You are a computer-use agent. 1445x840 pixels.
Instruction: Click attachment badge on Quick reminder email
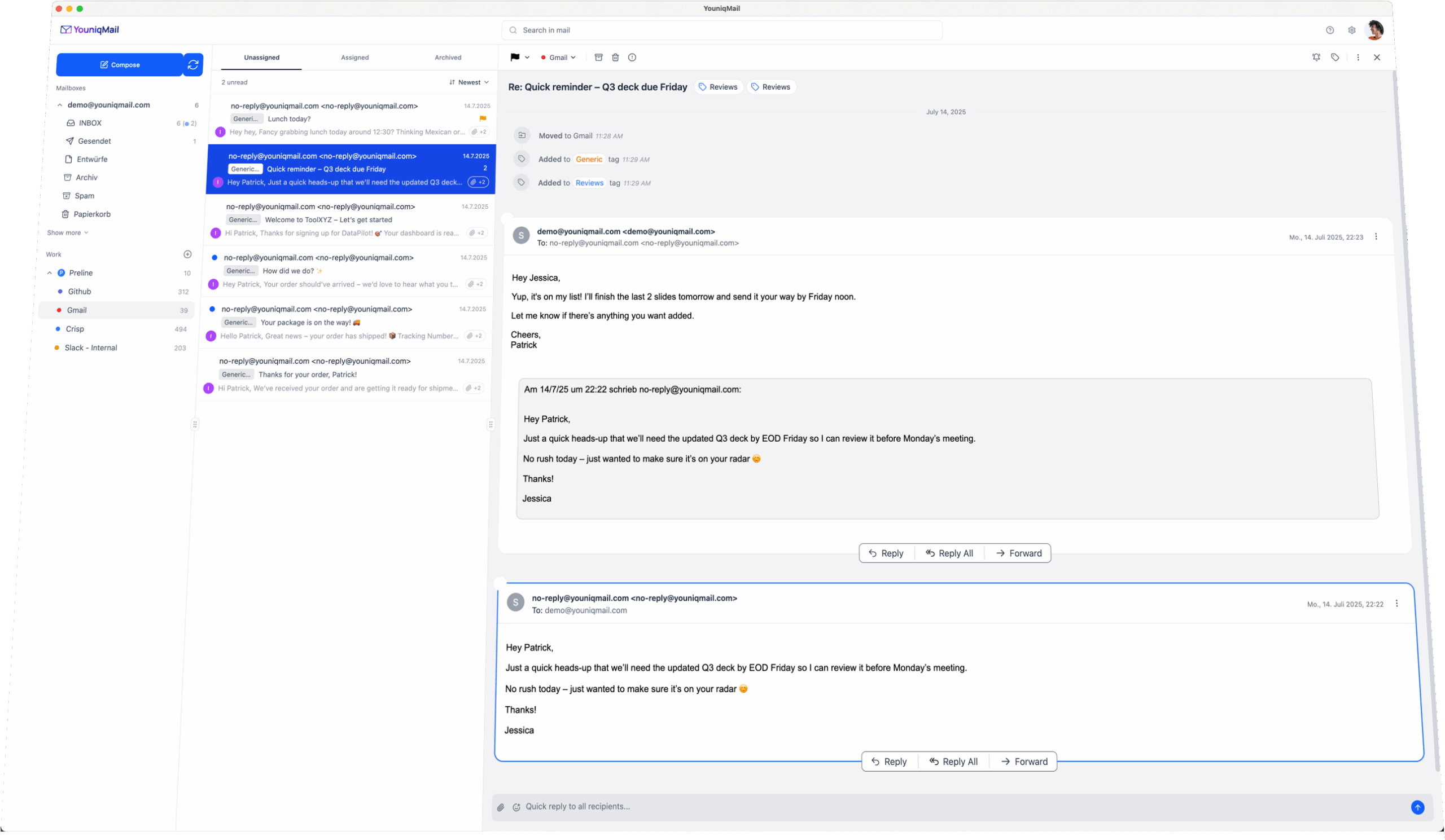[478, 182]
